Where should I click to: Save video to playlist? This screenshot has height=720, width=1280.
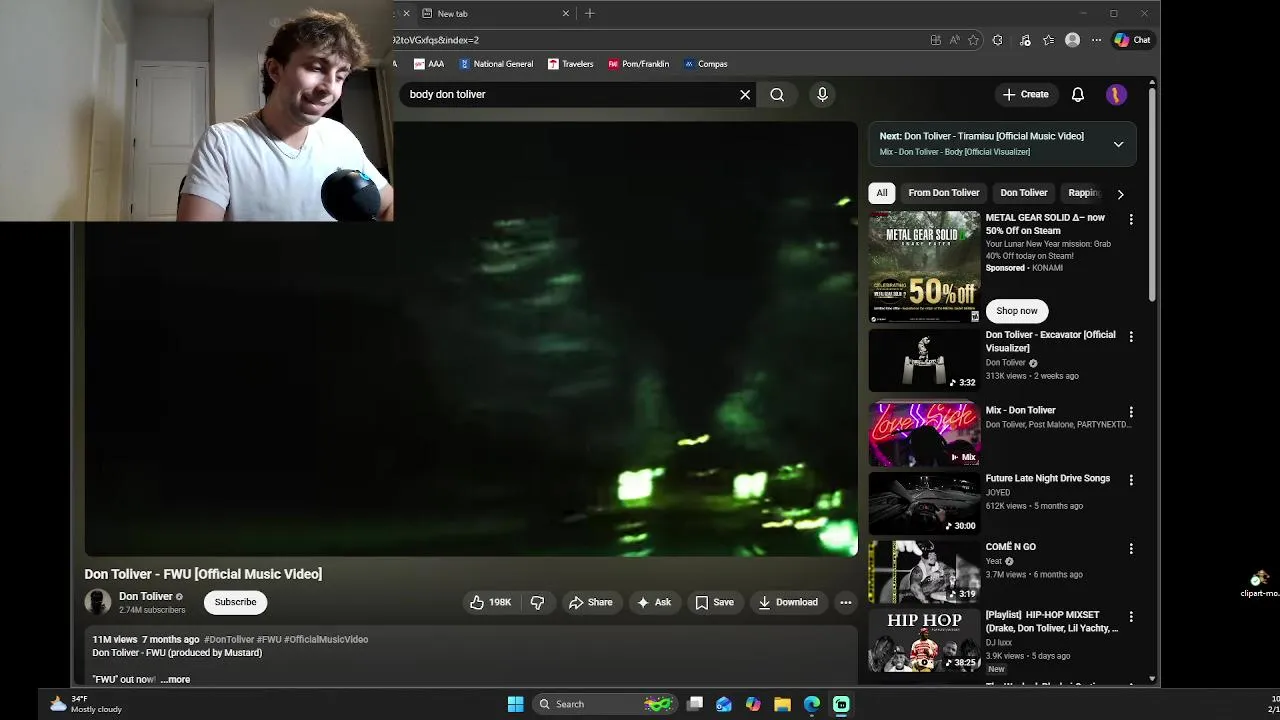pos(715,602)
